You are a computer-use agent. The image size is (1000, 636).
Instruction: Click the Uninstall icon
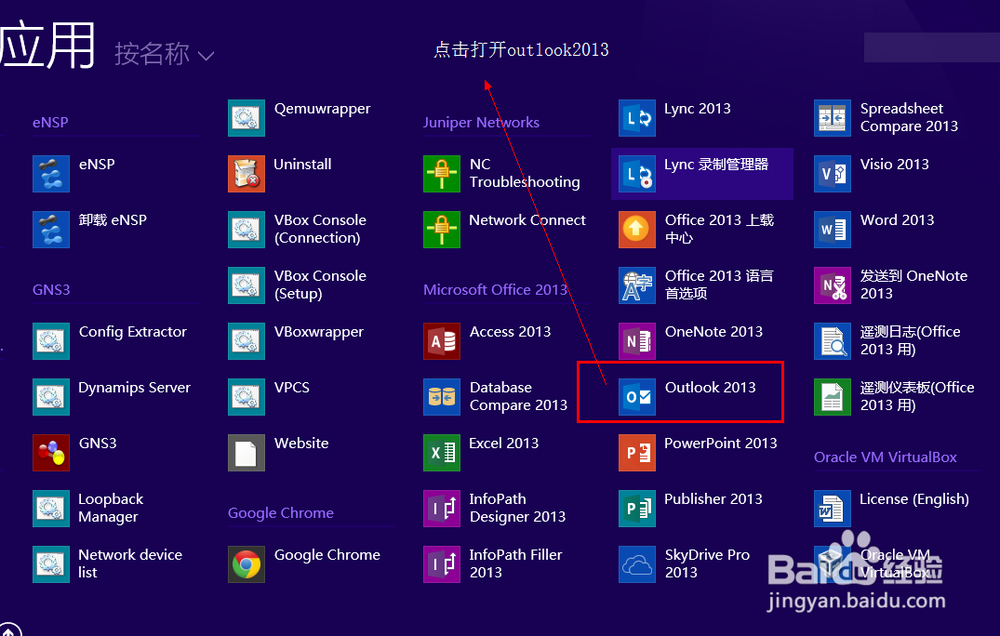click(246, 174)
